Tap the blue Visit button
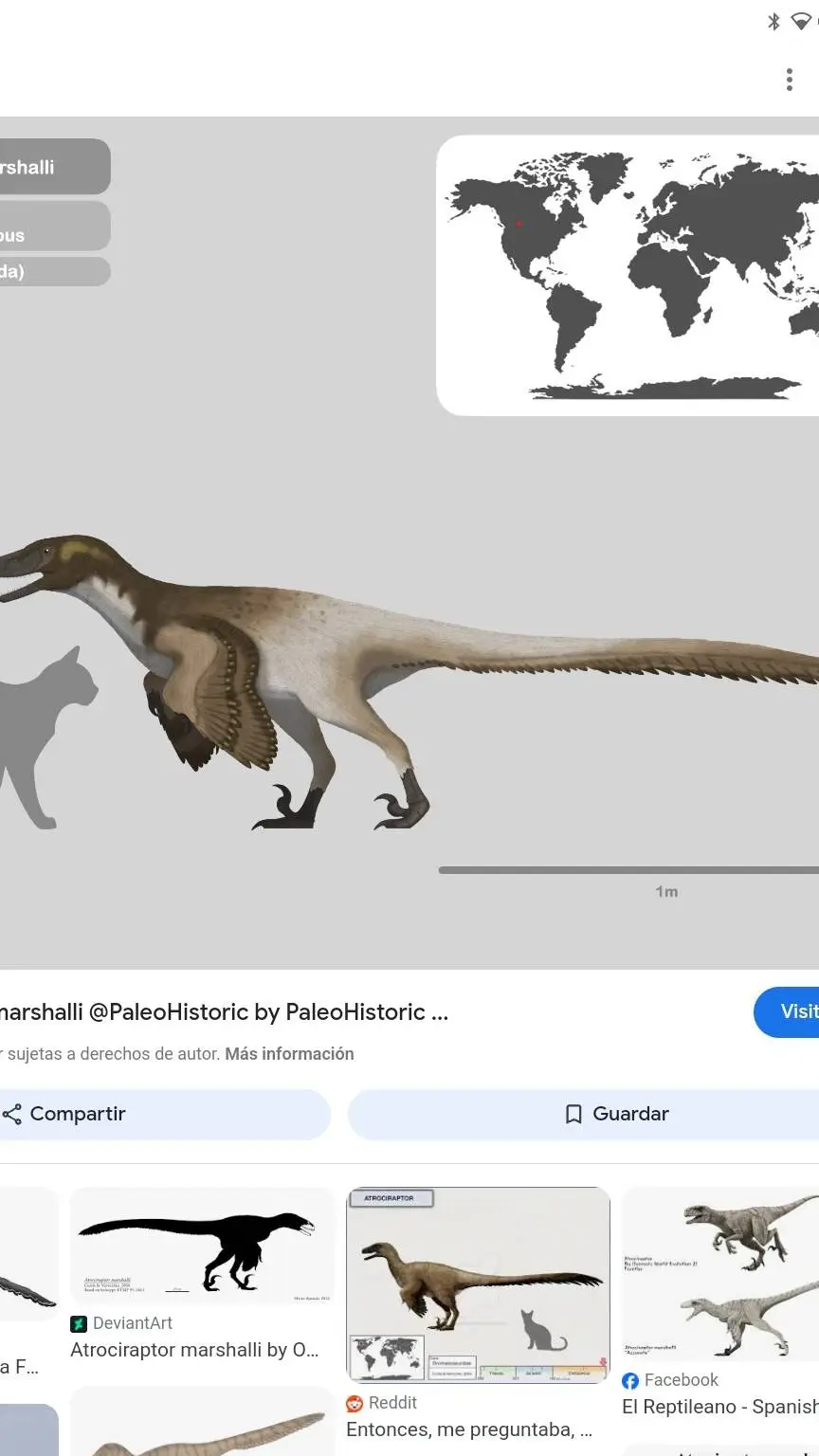The width and height of the screenshot is (819, 1456). (x=787, y=1011)
